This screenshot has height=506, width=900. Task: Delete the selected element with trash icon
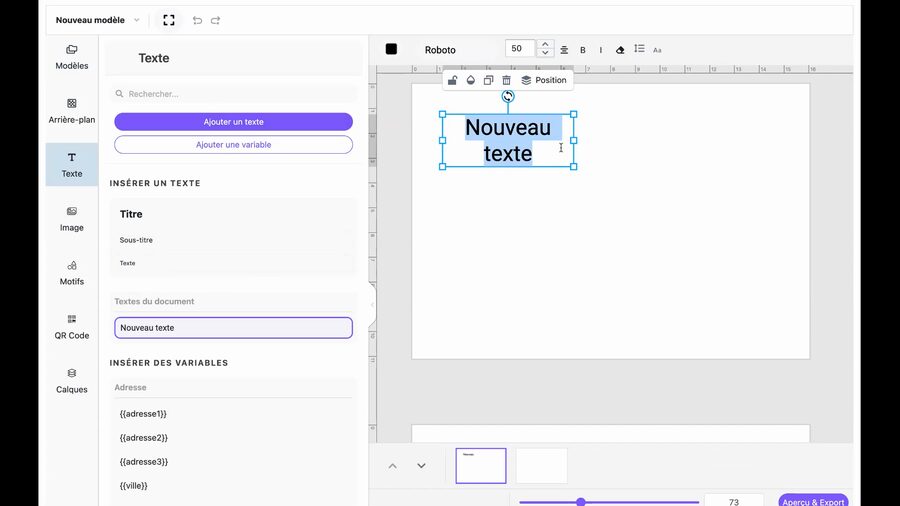pos(506,80)
